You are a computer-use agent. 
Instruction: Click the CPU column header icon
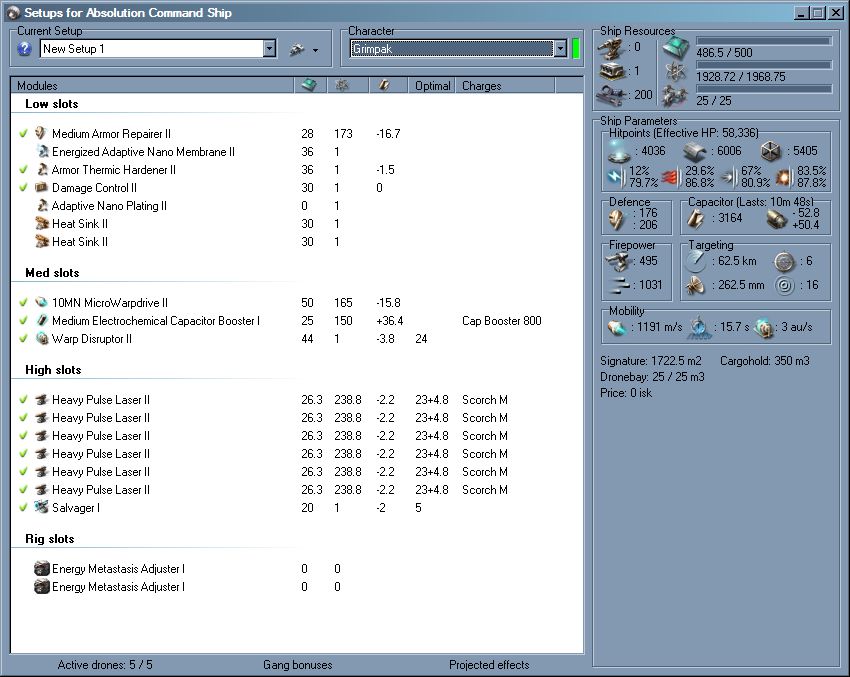click(309, 85)
